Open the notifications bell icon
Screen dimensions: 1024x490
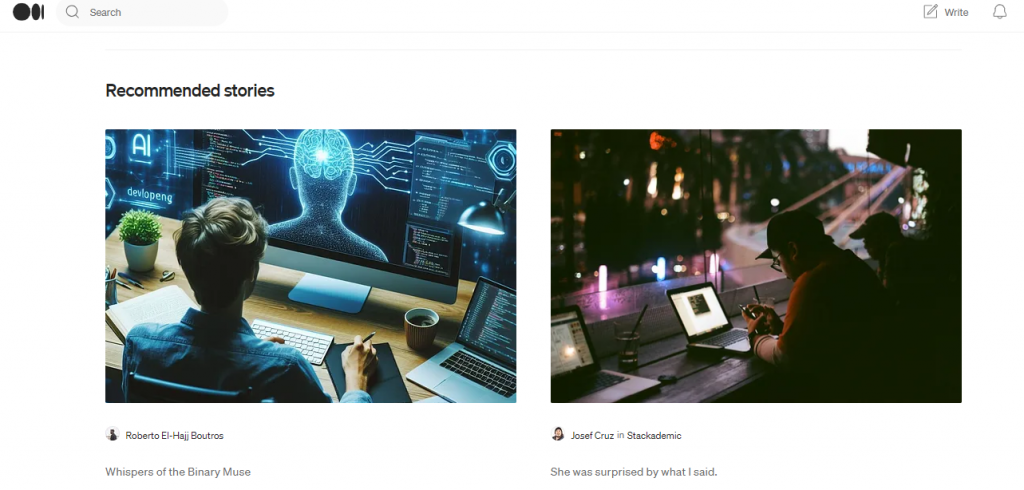click(999, 12)
